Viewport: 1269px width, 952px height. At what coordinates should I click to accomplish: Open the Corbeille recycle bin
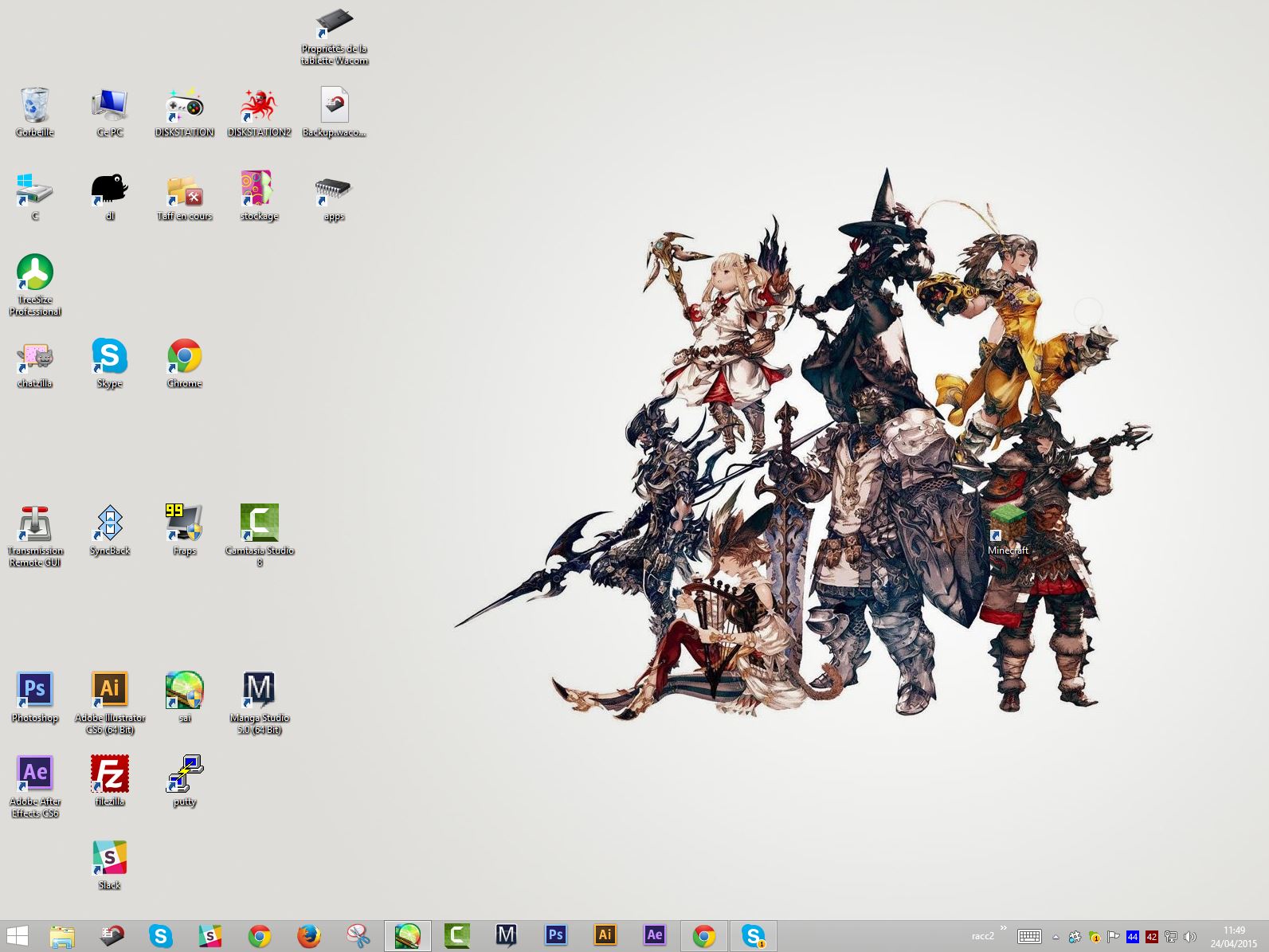[x=35, y=112]
